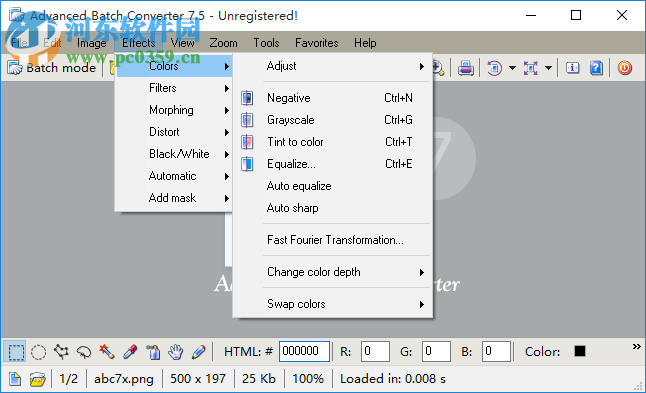Select the eyedropper color picker tool

click(x=130, y=352)
